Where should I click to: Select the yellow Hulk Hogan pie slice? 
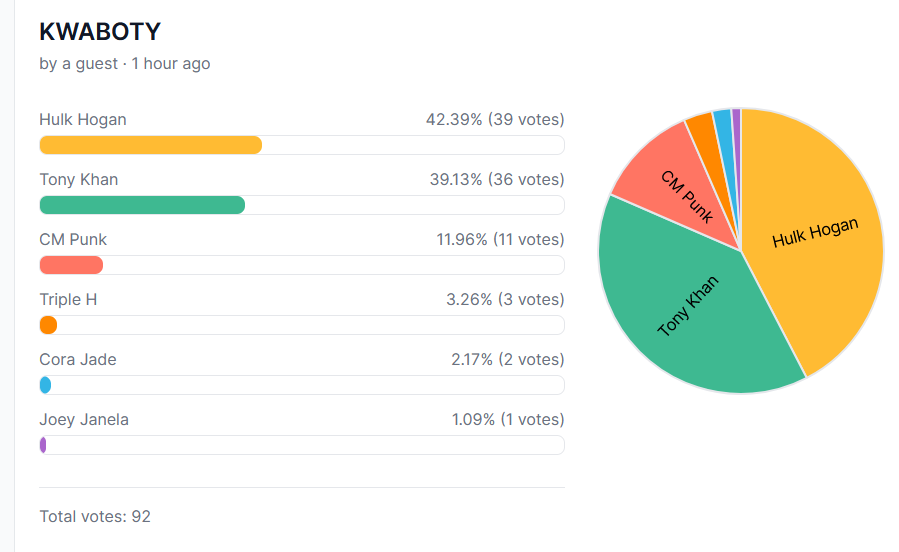click(x=815, y=240)
